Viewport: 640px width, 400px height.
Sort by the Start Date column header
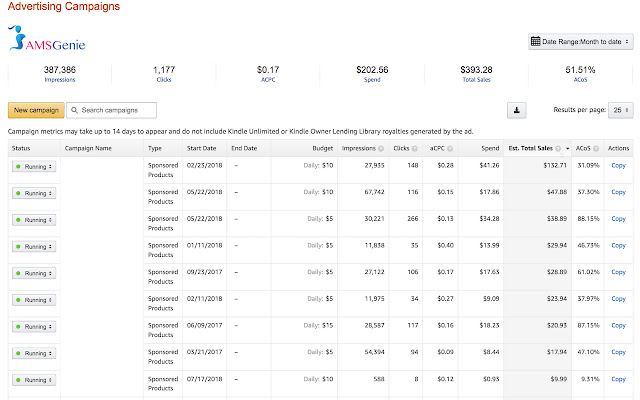(x=201, y=149)
